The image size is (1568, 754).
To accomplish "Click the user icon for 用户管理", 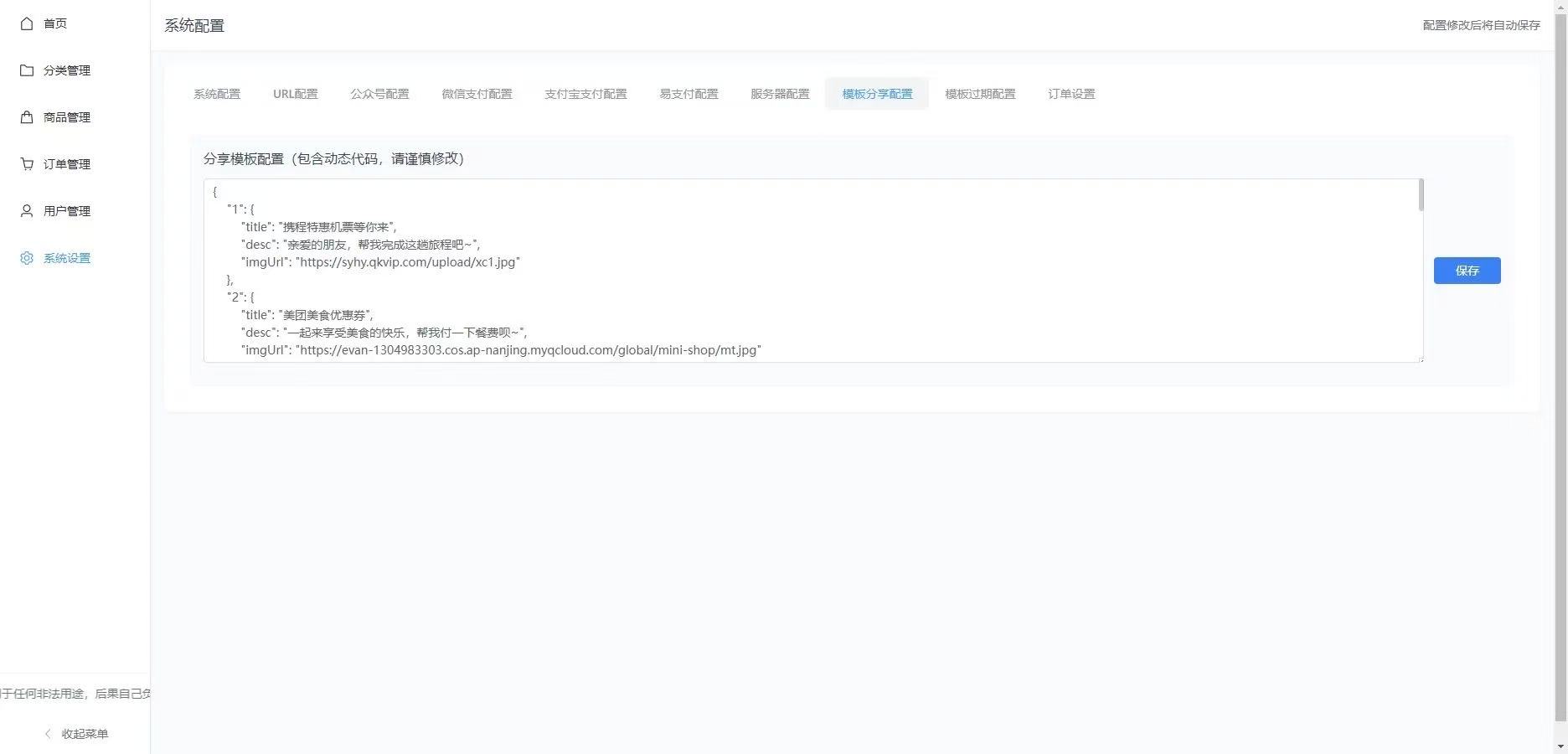I will coord(27,211).
